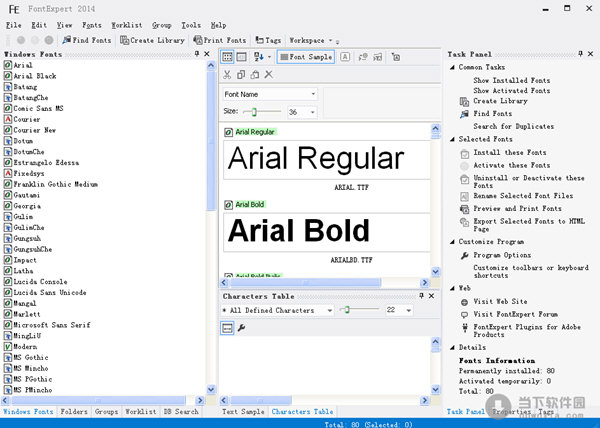
Task: Switch to the detail list view icon
Action: click(241, 57)
